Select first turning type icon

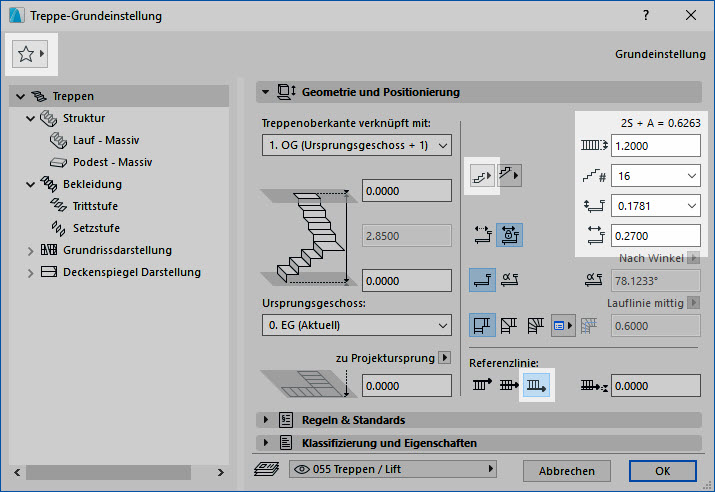click(x=482, y=326)
